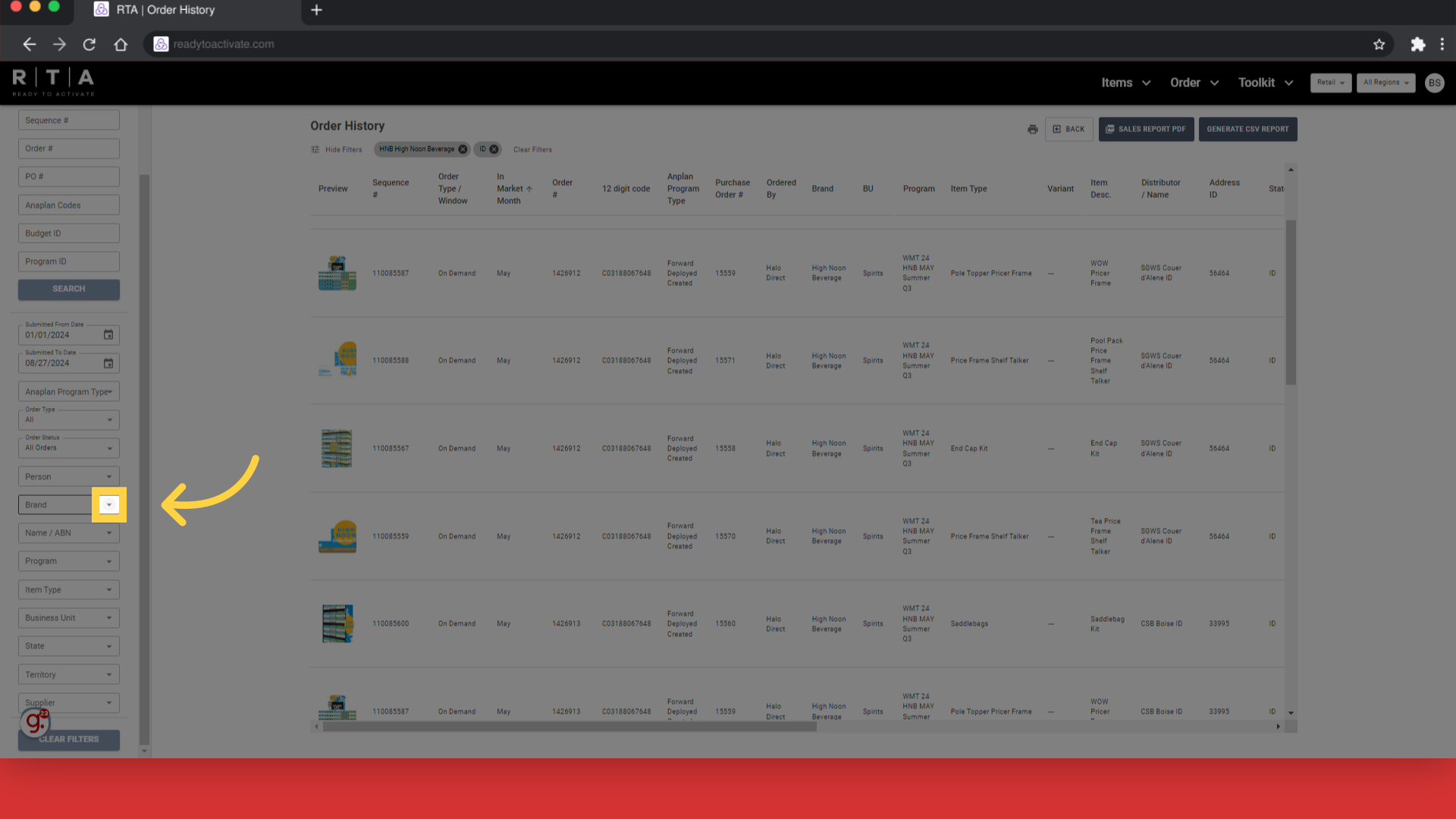The height and width of the screenshot is (819, 1456).
Task: Click the Budget ID input field
Action: click(69, 234)
